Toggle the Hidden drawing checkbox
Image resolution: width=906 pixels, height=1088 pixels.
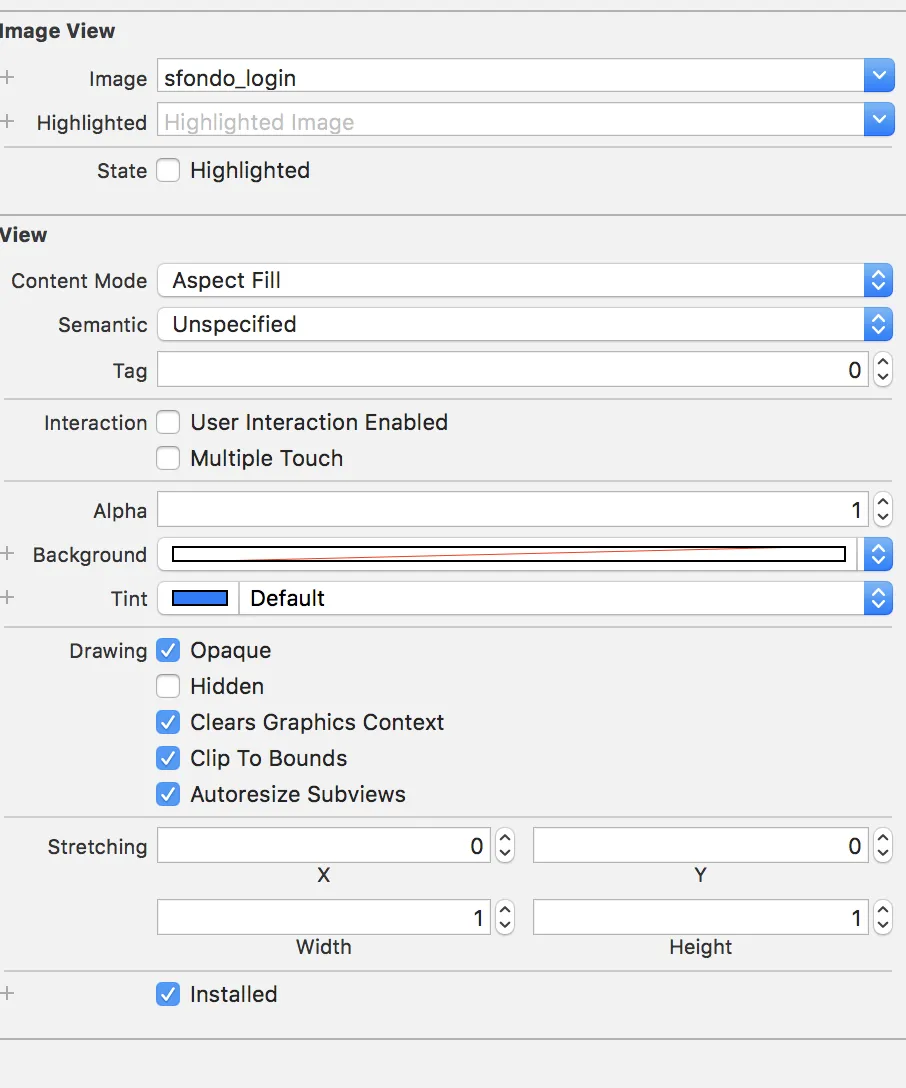[169, 686]
